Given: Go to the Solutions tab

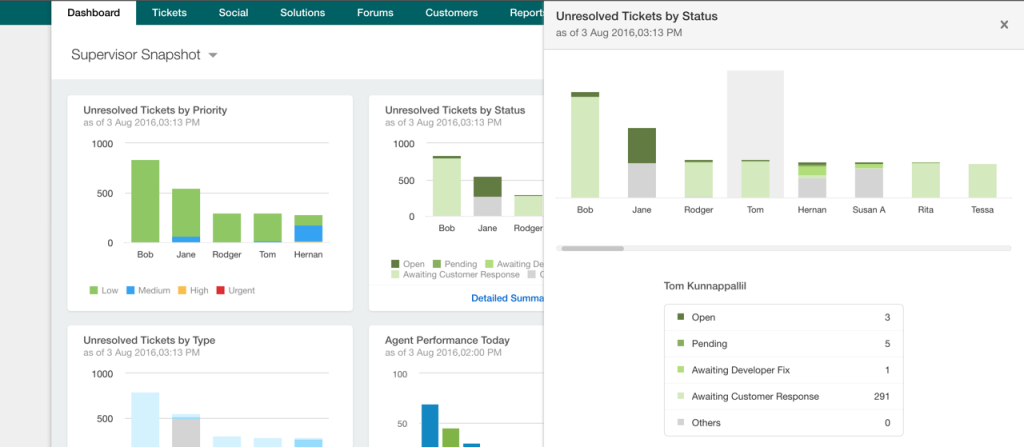Looking at the screenshot, I should point(302,13).
